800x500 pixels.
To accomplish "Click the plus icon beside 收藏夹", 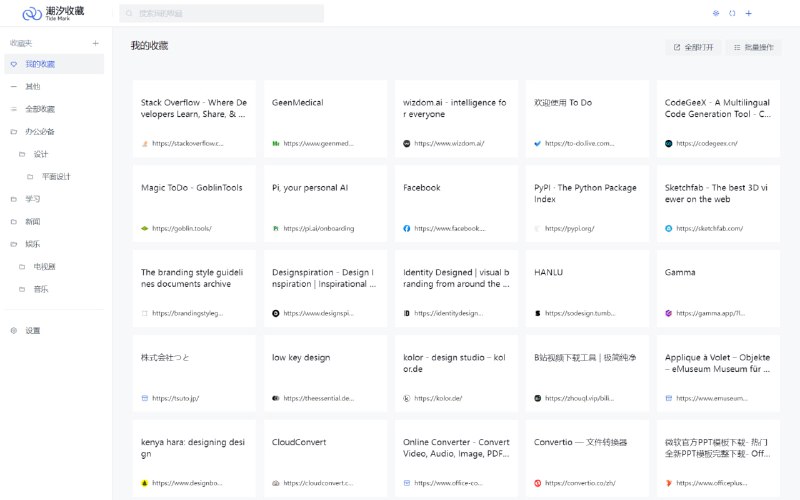I will (96, 43).
